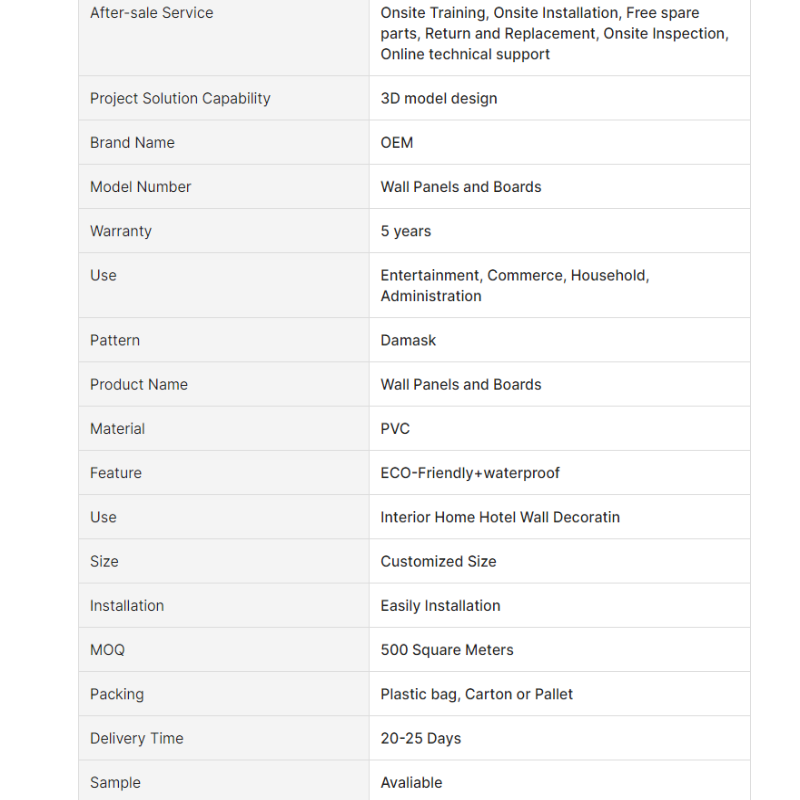Select the PVC material value

[395, 429]
